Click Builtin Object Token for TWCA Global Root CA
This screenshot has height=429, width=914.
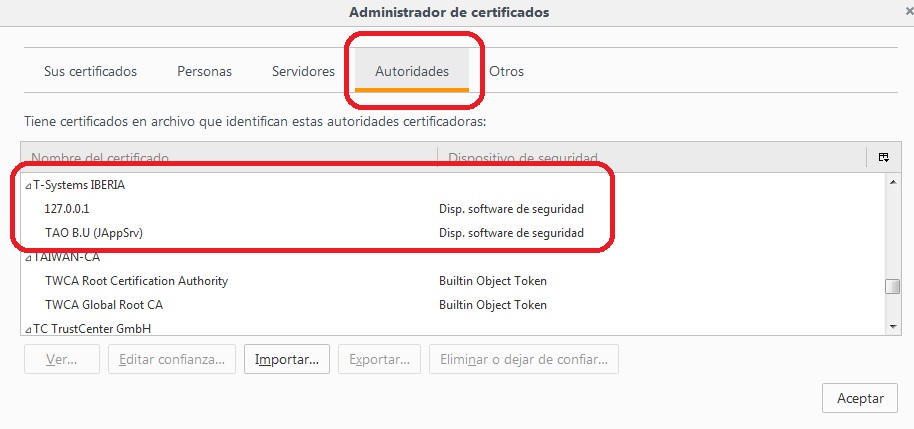coord(493,305)
